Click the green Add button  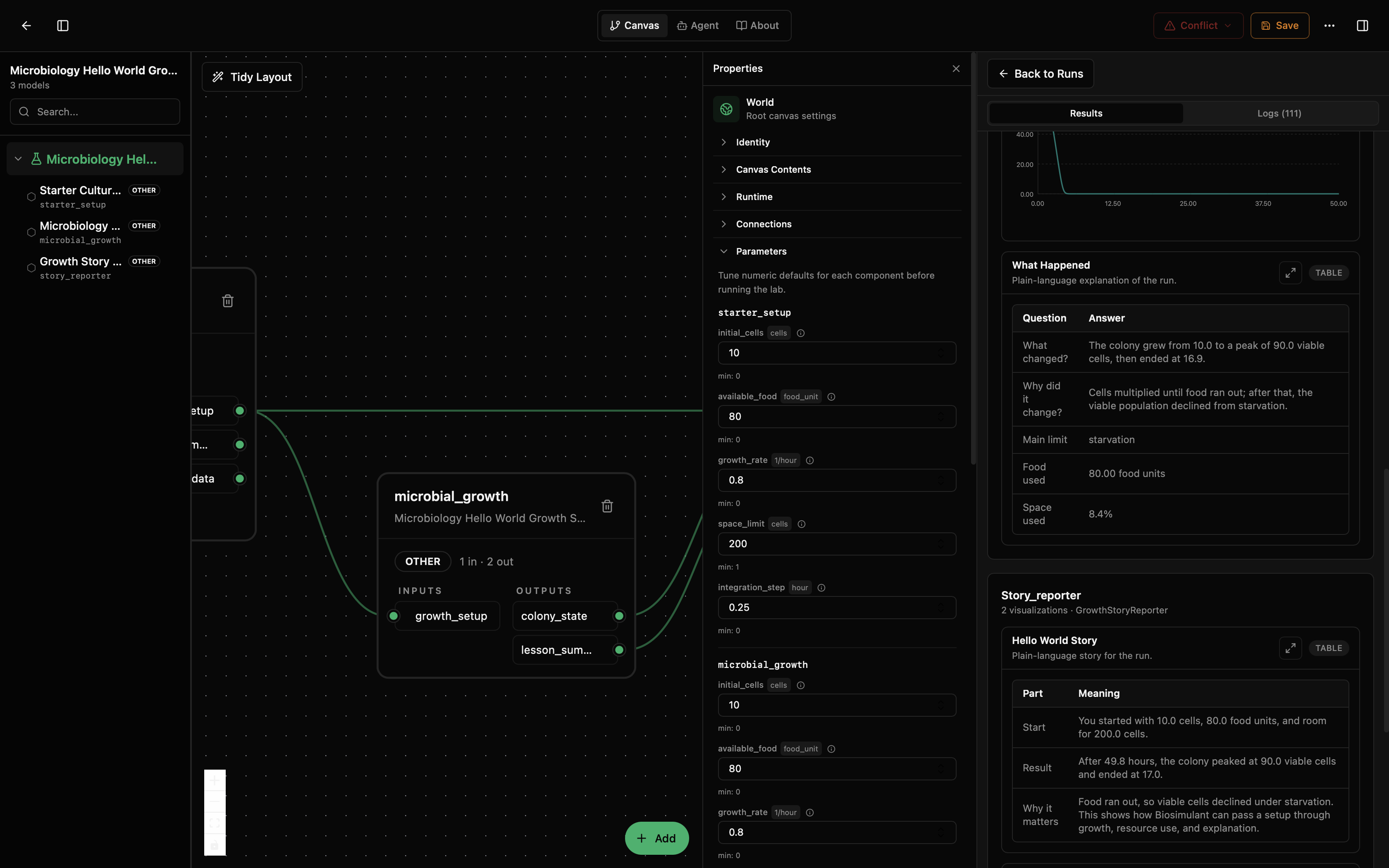[x=656, y=838]
